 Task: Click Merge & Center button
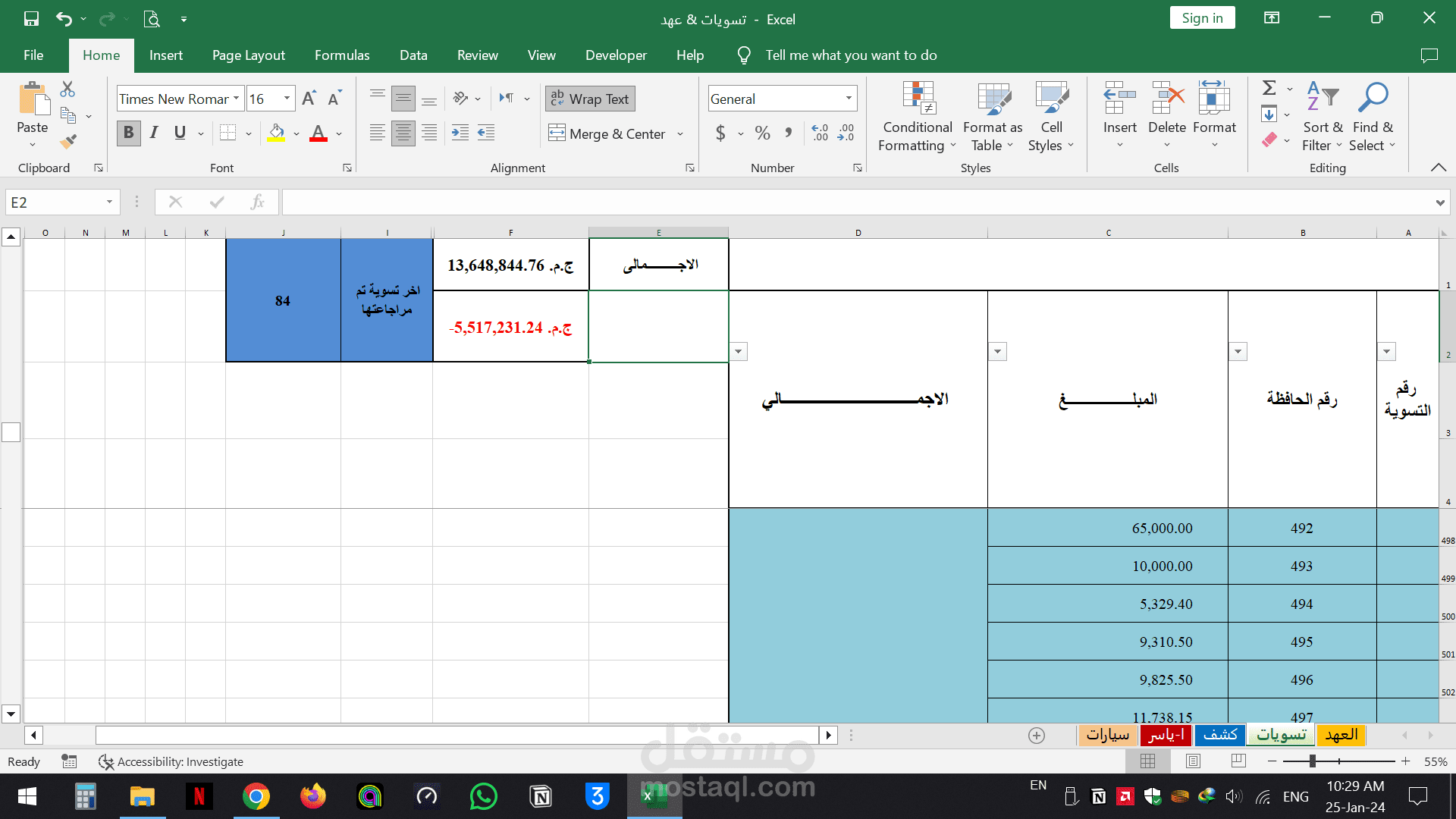[x=608, y=133]
